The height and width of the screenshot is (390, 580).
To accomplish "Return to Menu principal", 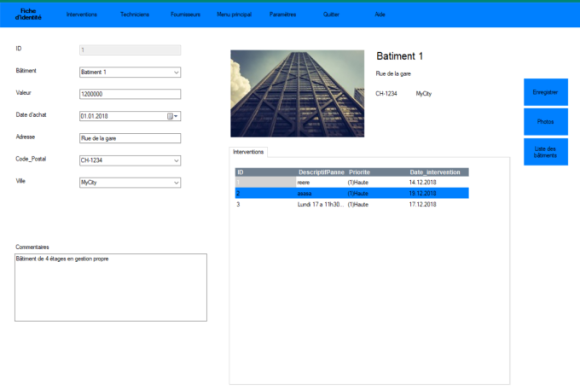I will pyautogui.click(x=234, y=14).
